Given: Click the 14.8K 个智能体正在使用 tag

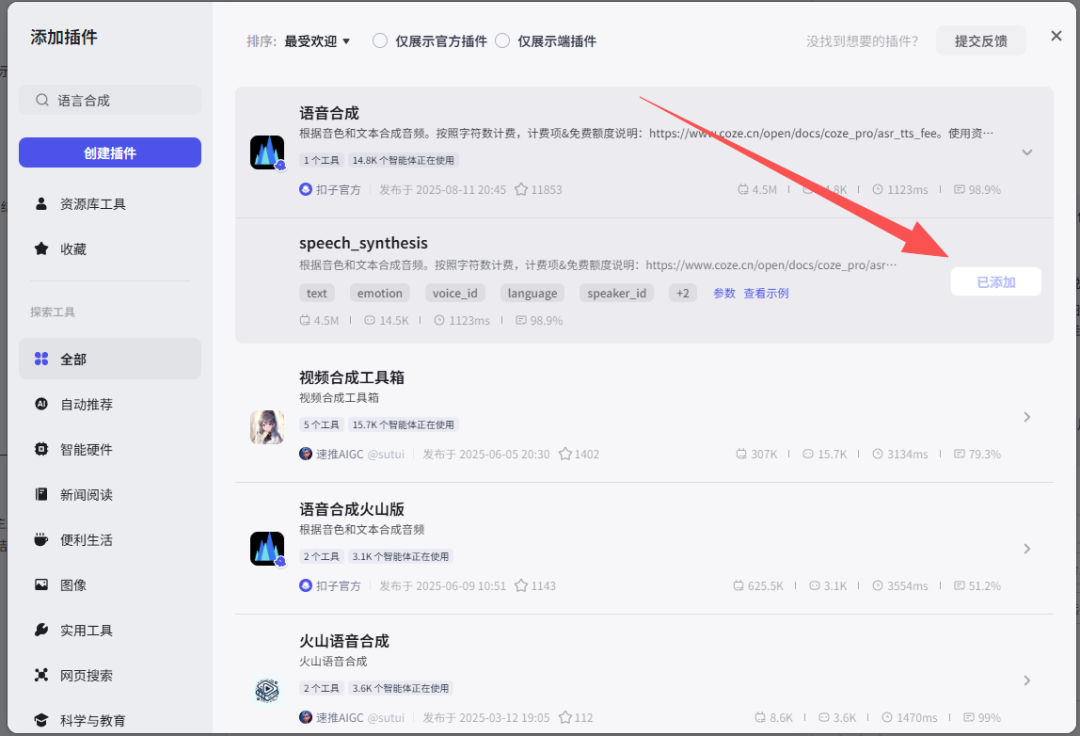Looking at the screenshot, I should 404,160.
